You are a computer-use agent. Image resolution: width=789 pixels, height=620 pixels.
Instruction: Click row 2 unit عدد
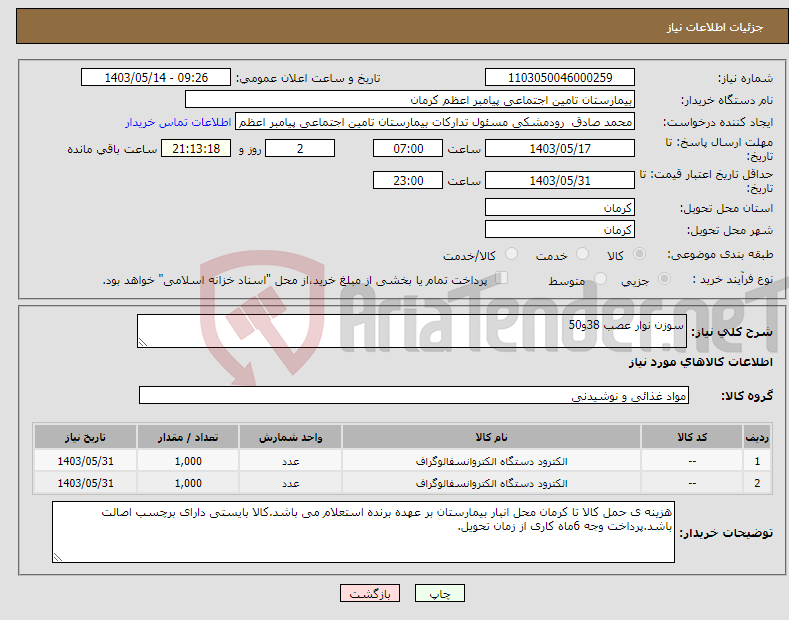290,483
